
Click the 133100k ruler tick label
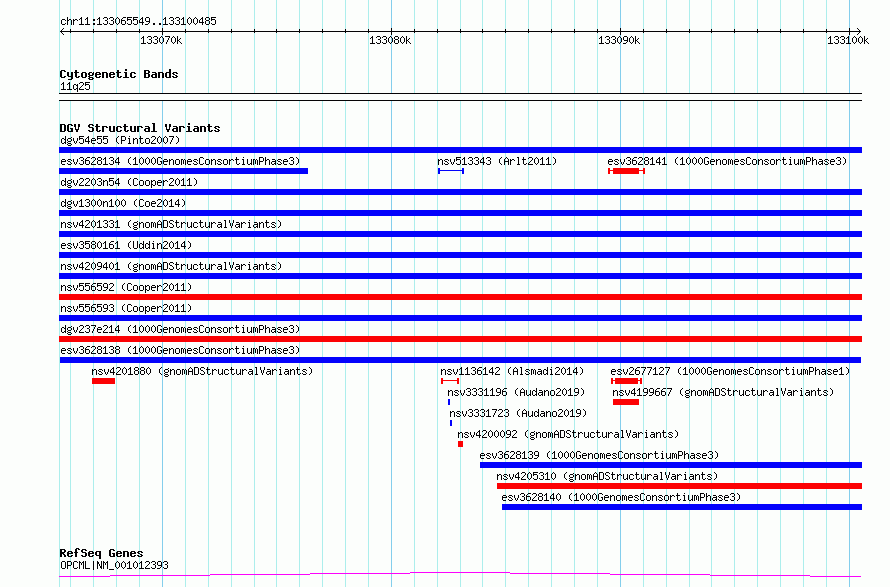(x=848, y=40)
